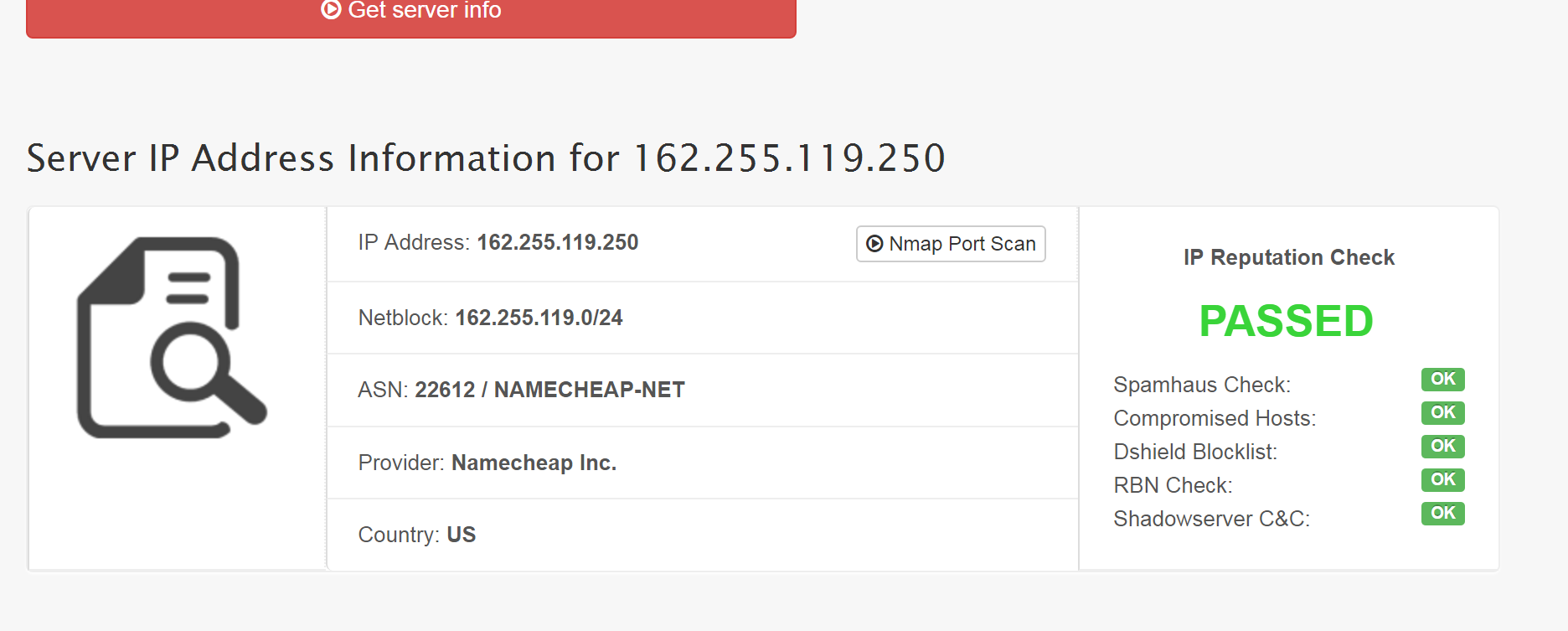Click the Spamhaus Check OK badge
The width and height of the screenshot is (1568, 631).
click(1442, 379)
